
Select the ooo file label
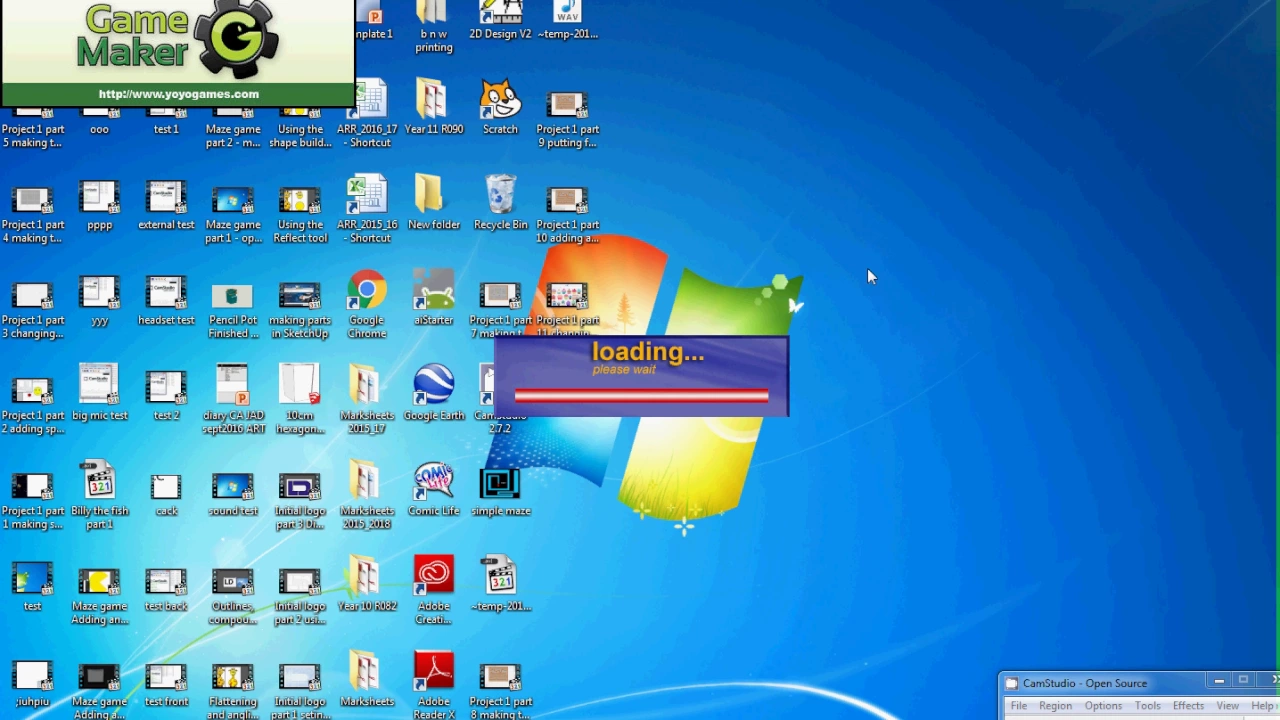click(99, 129)
